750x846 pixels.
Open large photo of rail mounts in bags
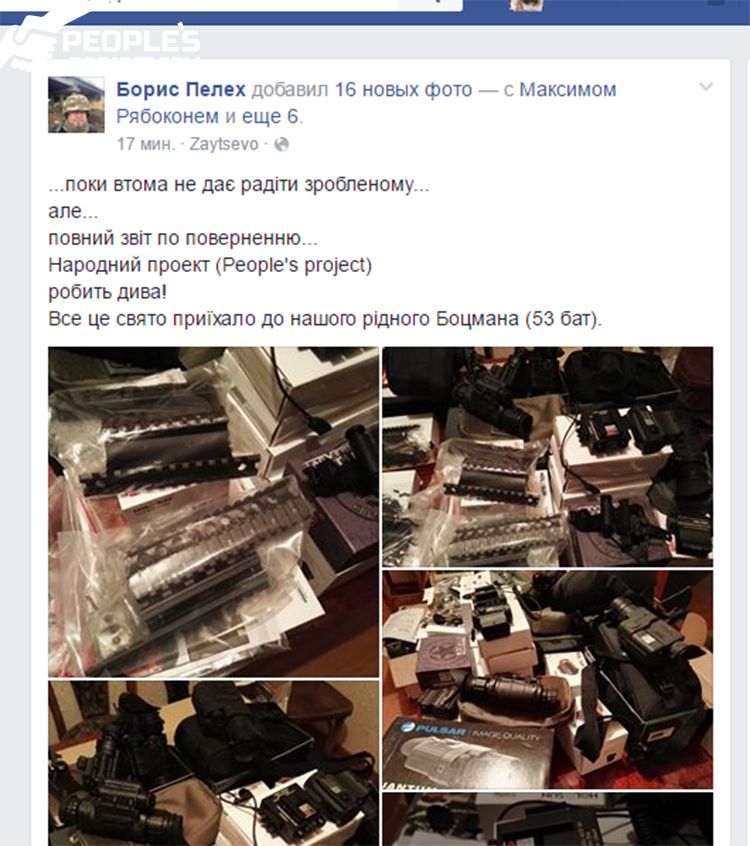pos(213,511)
